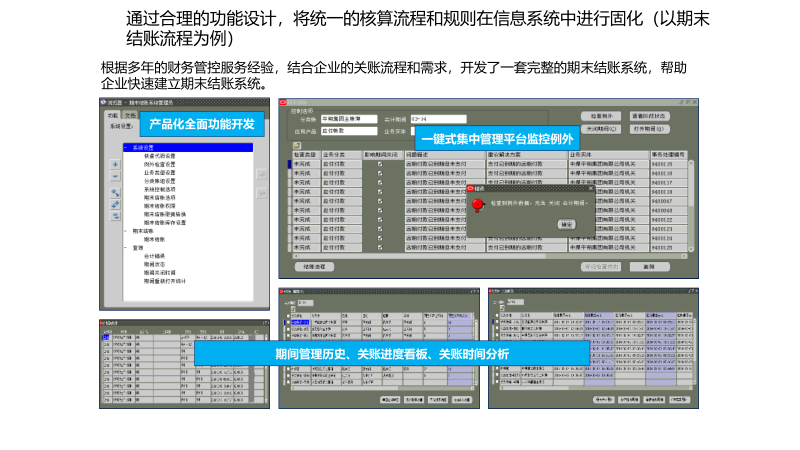
Task: Toggle the checkbox in row 9400047
Action: tap(380, 201)
